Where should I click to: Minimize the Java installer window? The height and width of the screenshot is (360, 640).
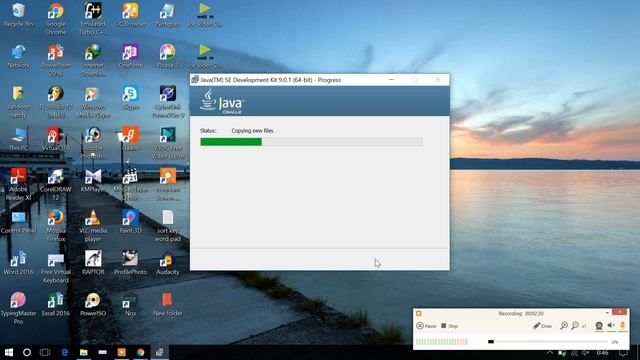[391, 80]
